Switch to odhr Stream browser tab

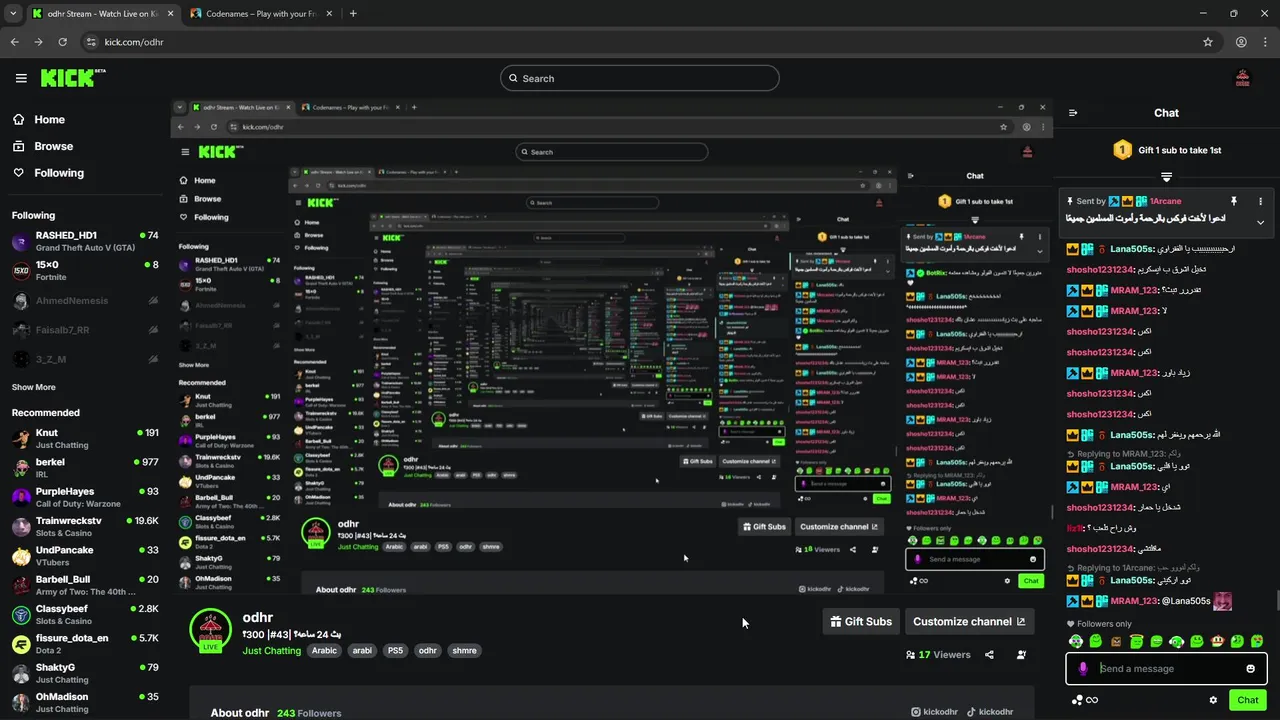(x=101, y=14)
